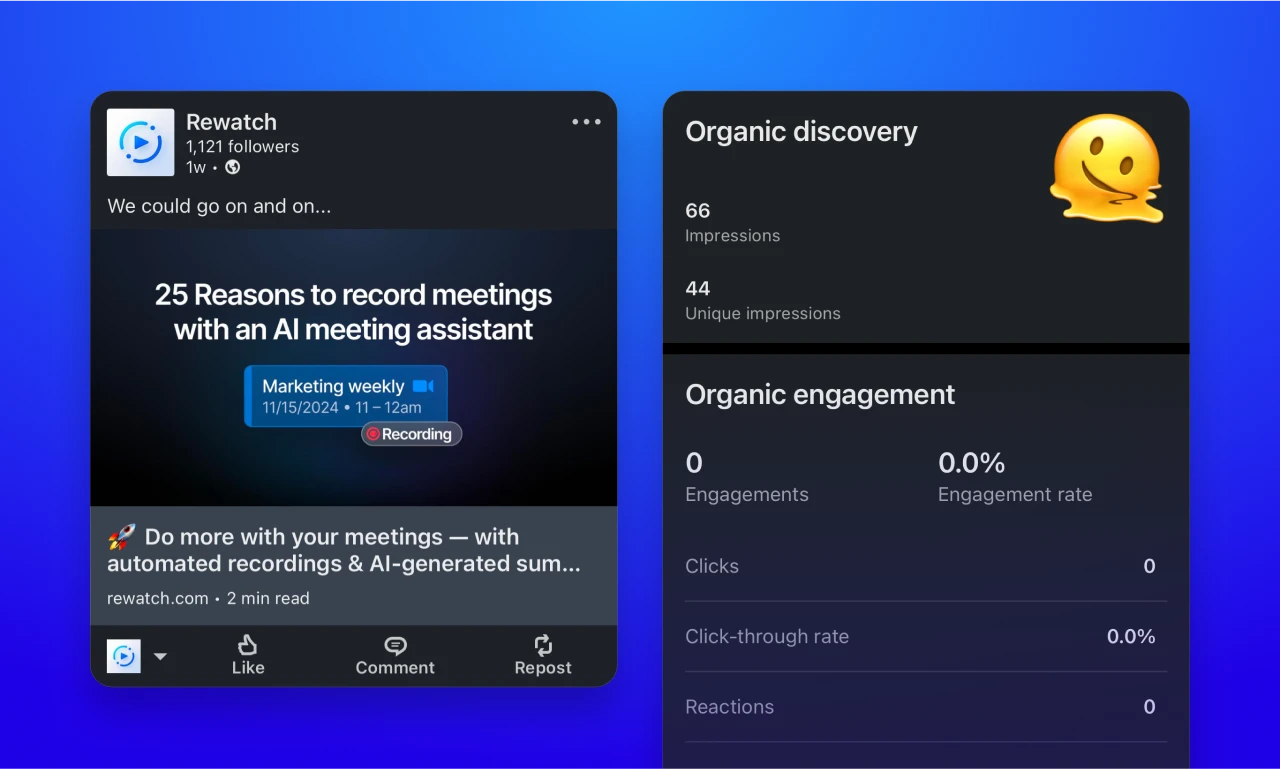Click the Organic discovery heading
This screenshot has height=769, width=1280.
pos(801,132)
